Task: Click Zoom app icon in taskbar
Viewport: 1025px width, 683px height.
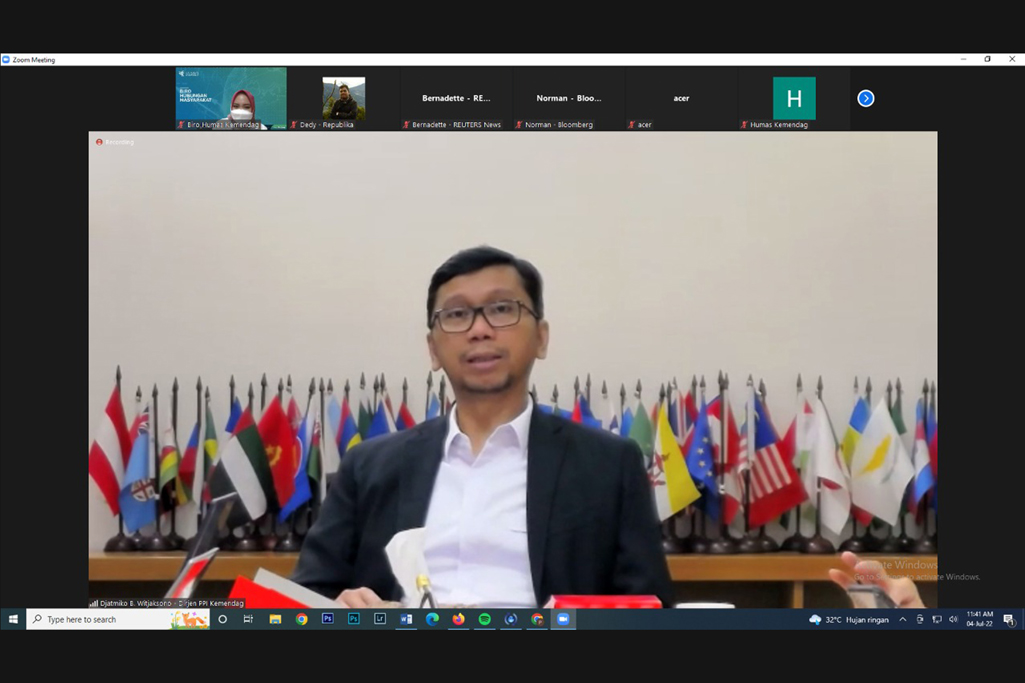Action: [x=563, y=619]
